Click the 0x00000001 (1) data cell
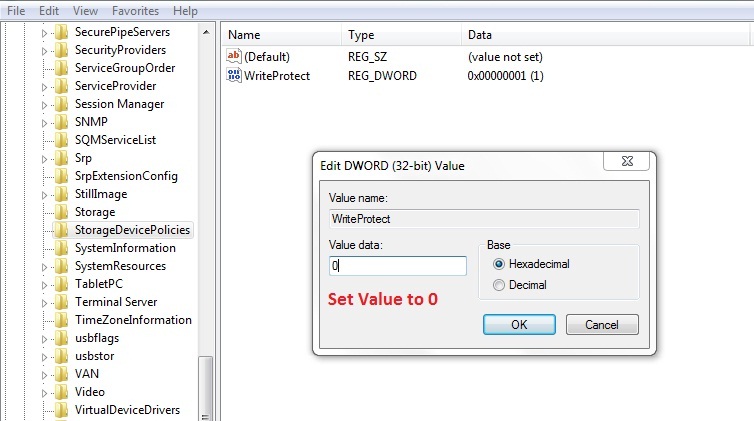This screenshot has width=754, height=421. coord(505,75)
